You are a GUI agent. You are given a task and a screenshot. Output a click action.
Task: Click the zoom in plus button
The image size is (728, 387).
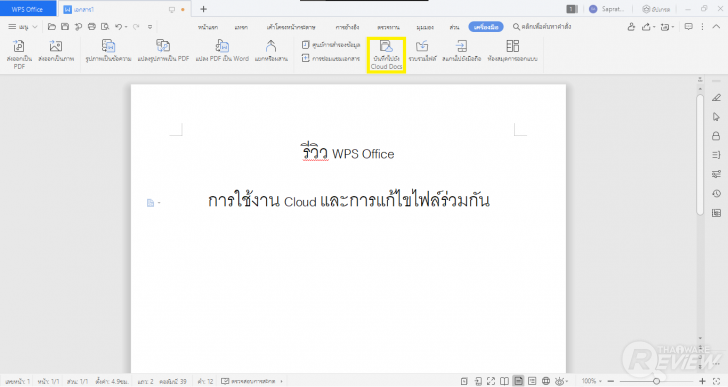[702, 381]
